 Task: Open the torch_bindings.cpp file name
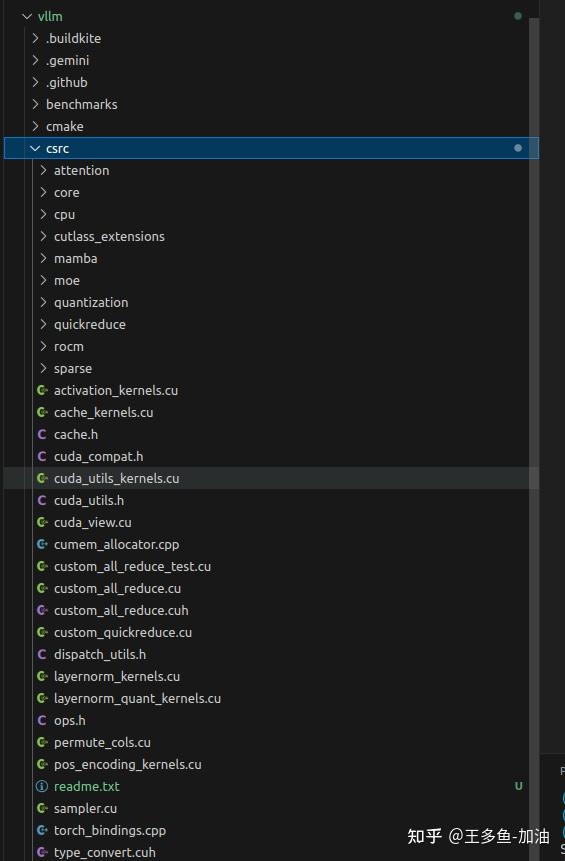[x=110, y=830]
